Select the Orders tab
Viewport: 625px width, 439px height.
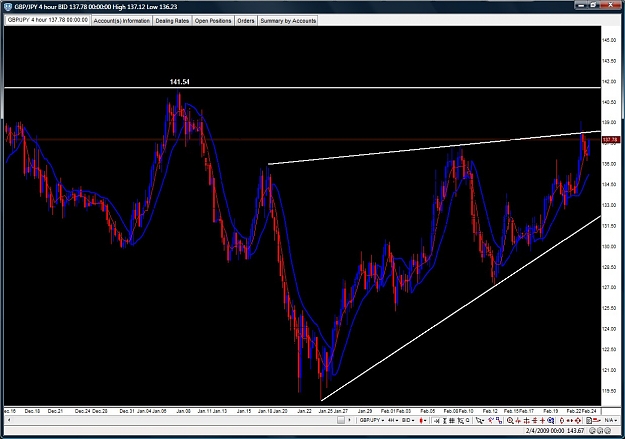click(246, 21)
